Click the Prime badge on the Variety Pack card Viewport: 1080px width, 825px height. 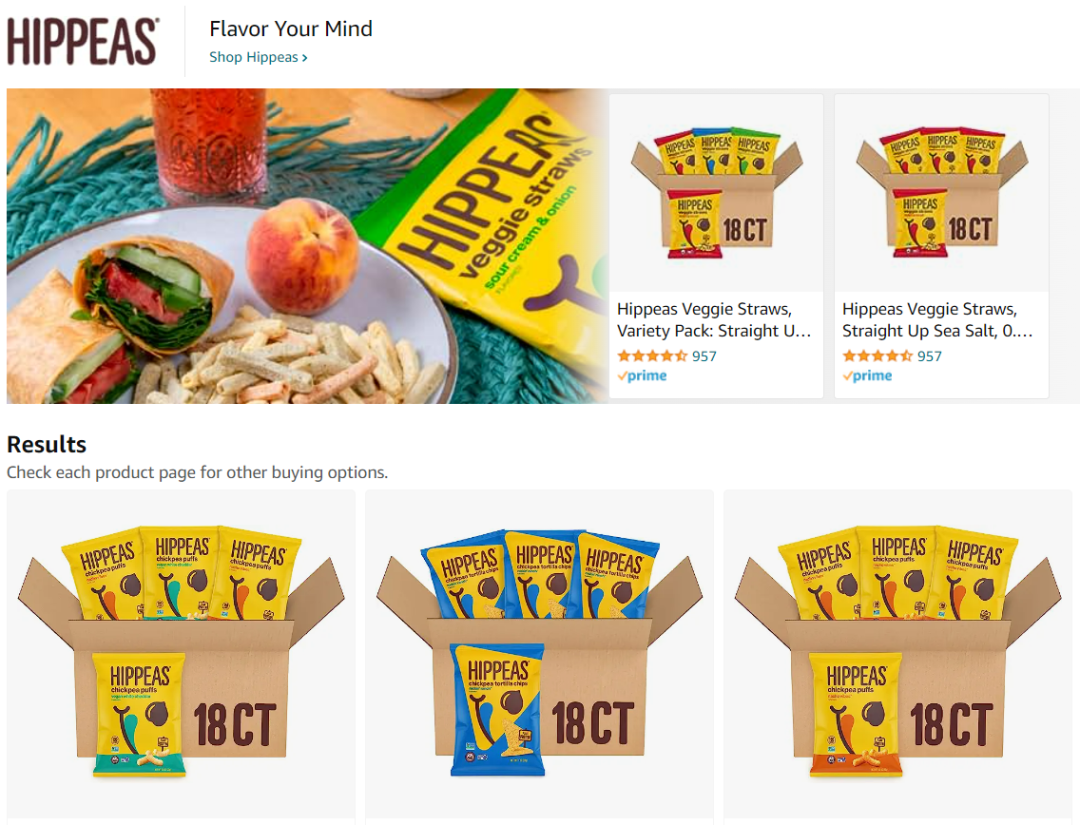click(642, 375)
